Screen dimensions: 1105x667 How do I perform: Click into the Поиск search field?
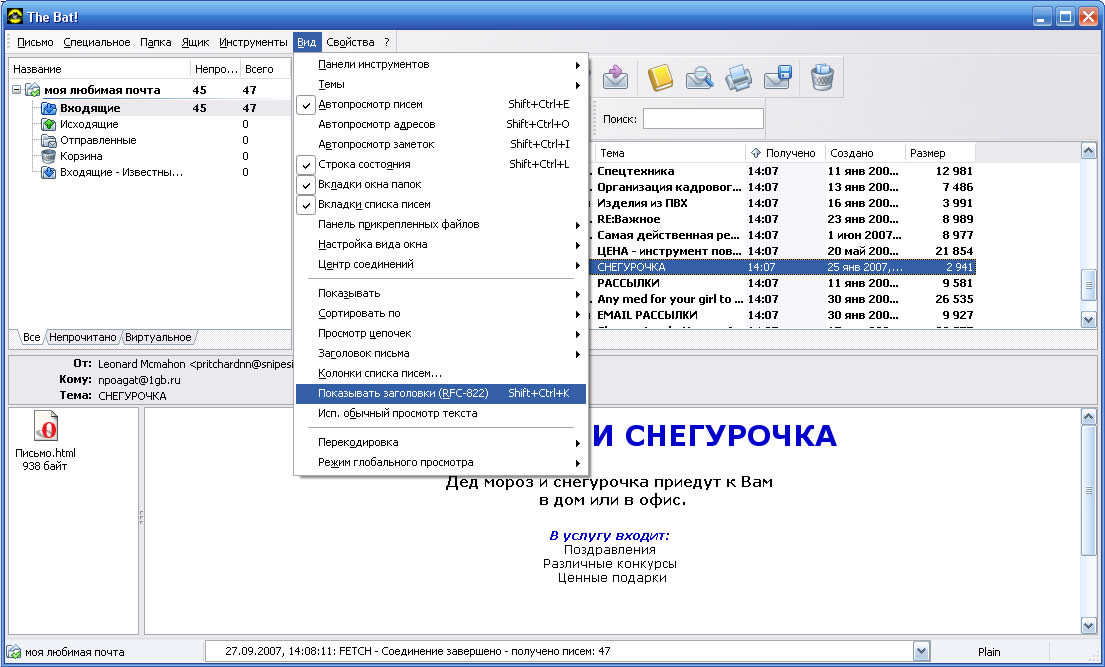click(x=703, y=119)
